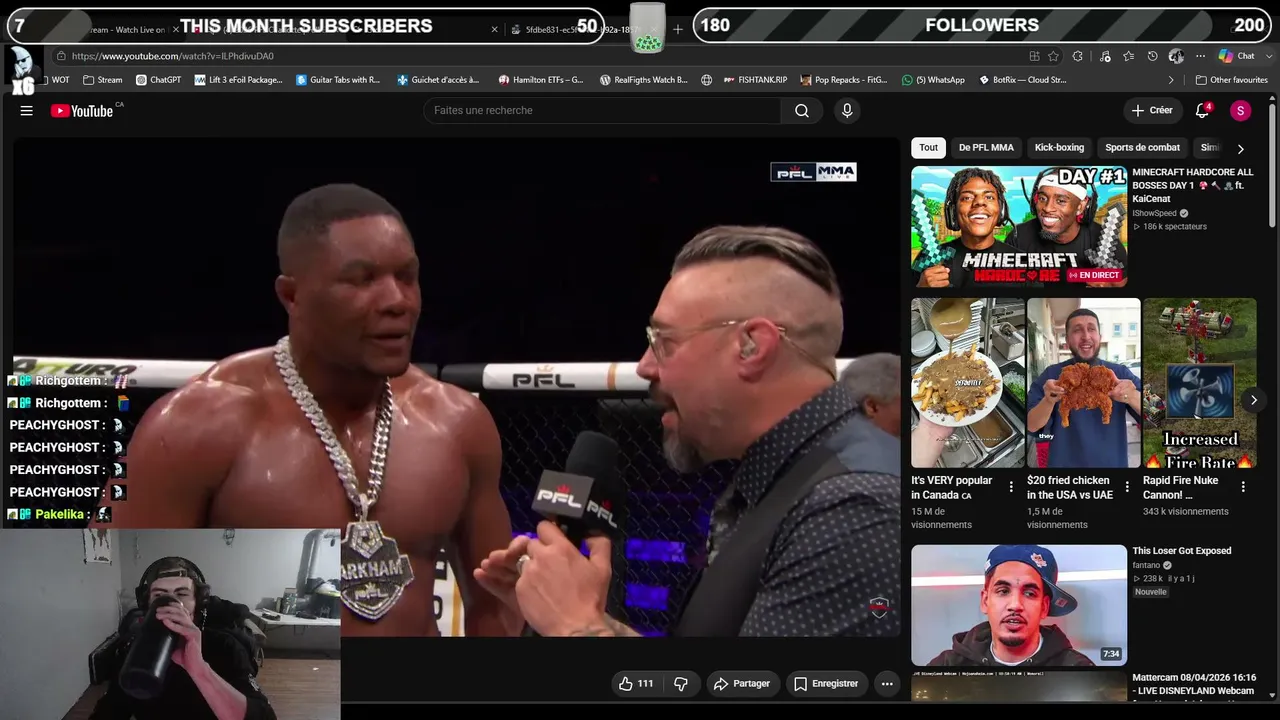Image resolution: width=1280 pixels, height=720 pixels.
Task: Like the video with thumbs up
Action: [x=636, y=684]
